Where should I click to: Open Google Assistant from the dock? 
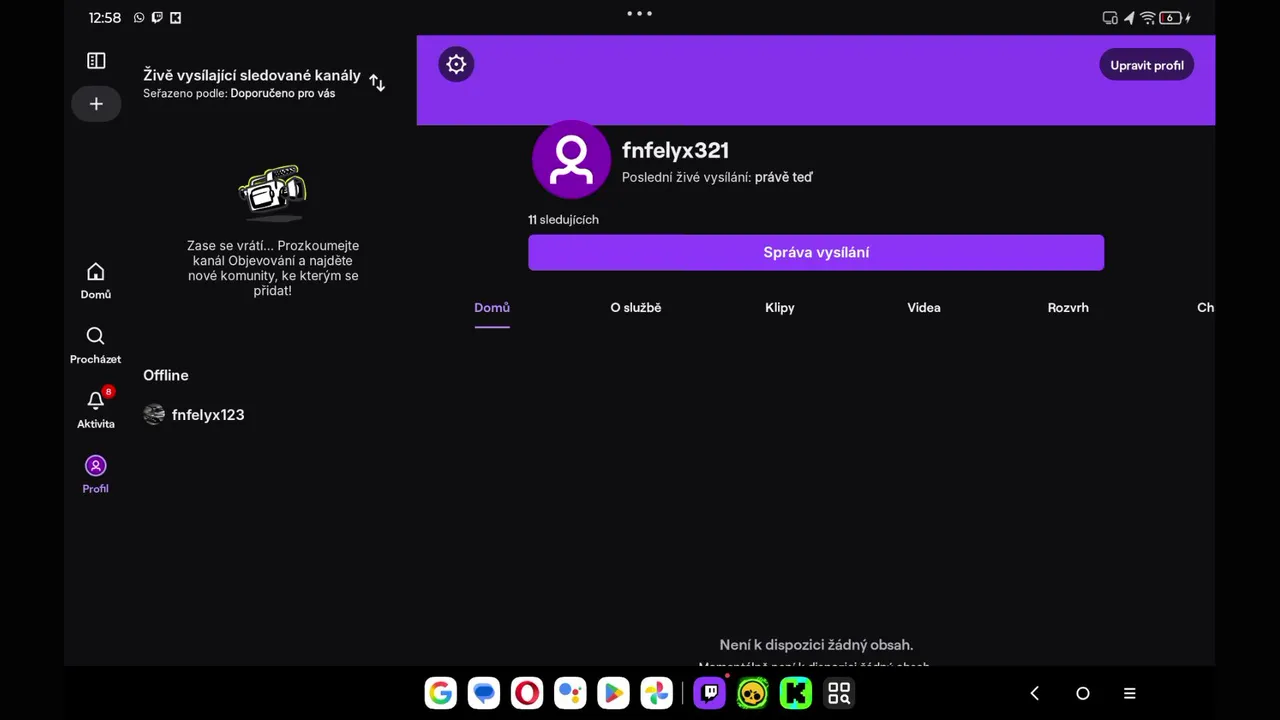(x=570, y=693)
